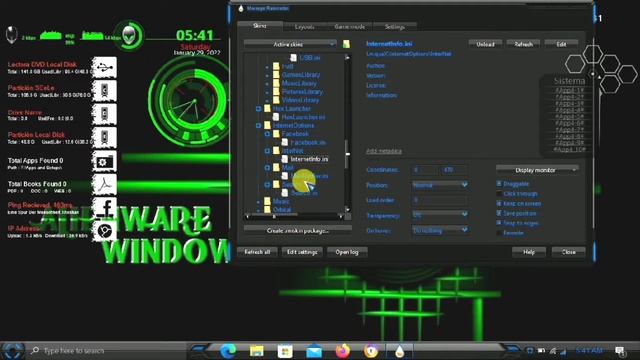Open the Chrome icon on desktop skin
640x360 pixels.
click(x=104, y=231)
